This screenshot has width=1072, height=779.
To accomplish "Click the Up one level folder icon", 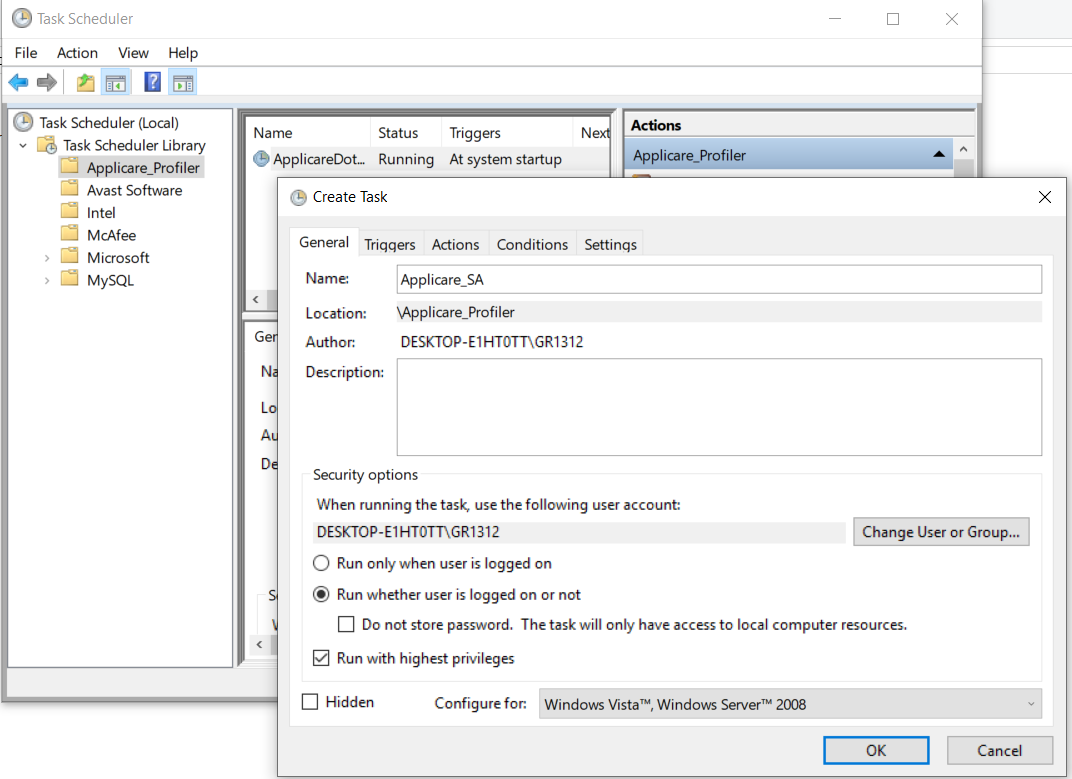I will [x=86, y=83].
